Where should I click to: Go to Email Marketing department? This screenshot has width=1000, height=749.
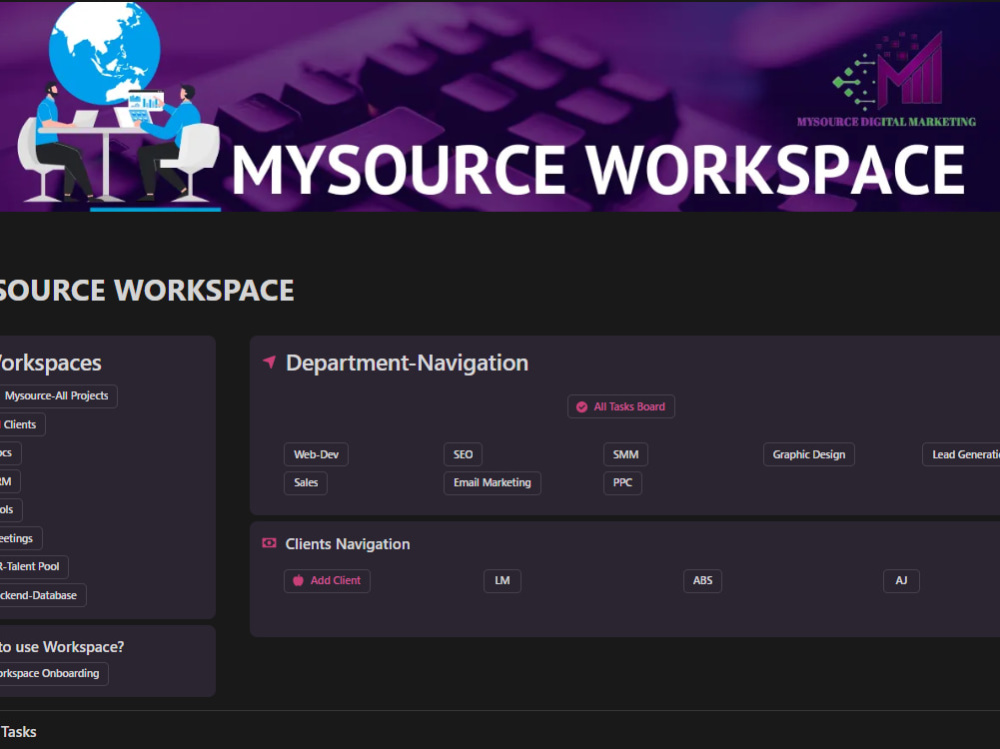(492, 483)
